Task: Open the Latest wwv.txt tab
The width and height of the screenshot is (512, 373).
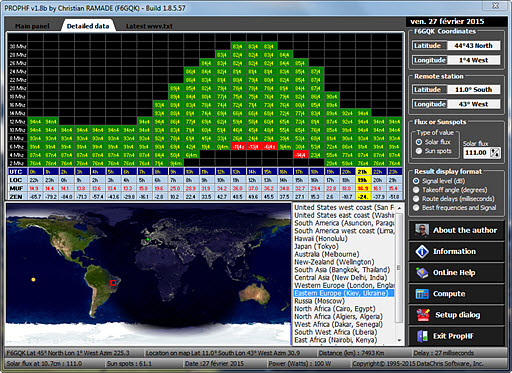Action: (x=149, y=26)
